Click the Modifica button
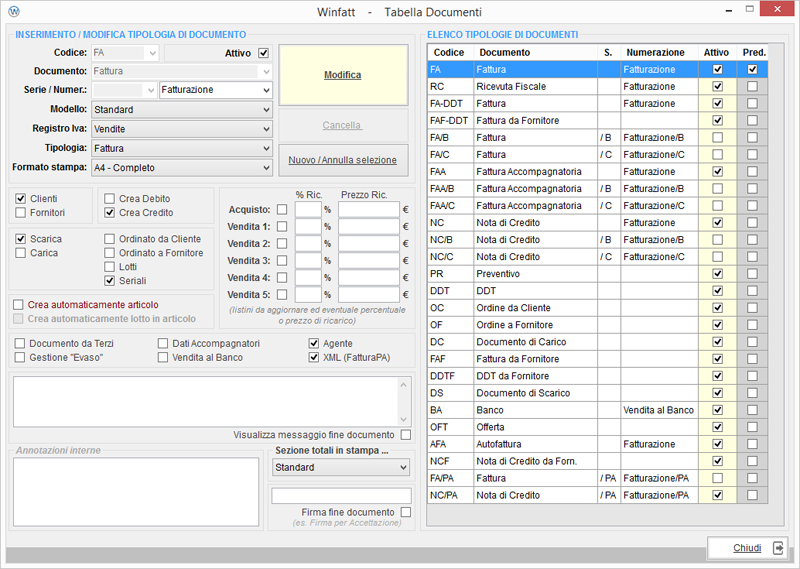 (x=343, y=75)
